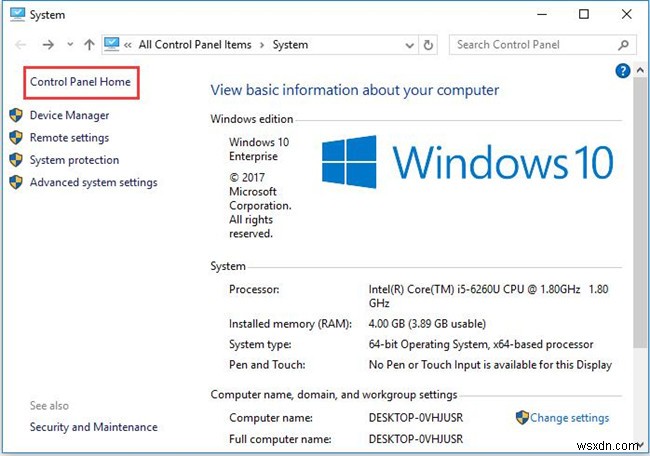Click the Forward navigation arrow

coord(48,45)
